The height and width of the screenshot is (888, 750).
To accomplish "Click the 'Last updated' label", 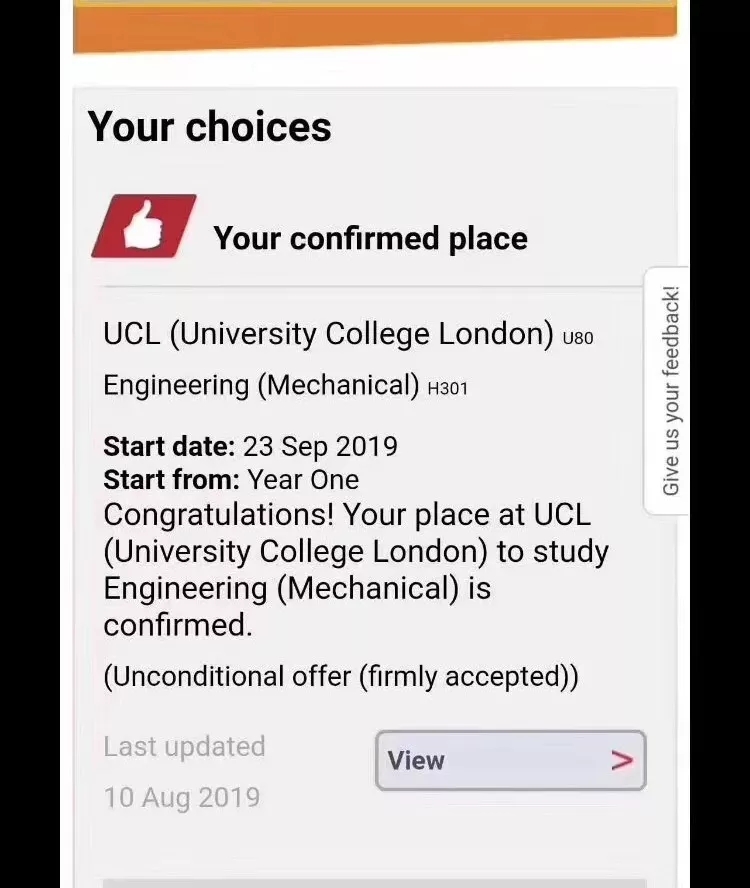I will tap(184, 746).
